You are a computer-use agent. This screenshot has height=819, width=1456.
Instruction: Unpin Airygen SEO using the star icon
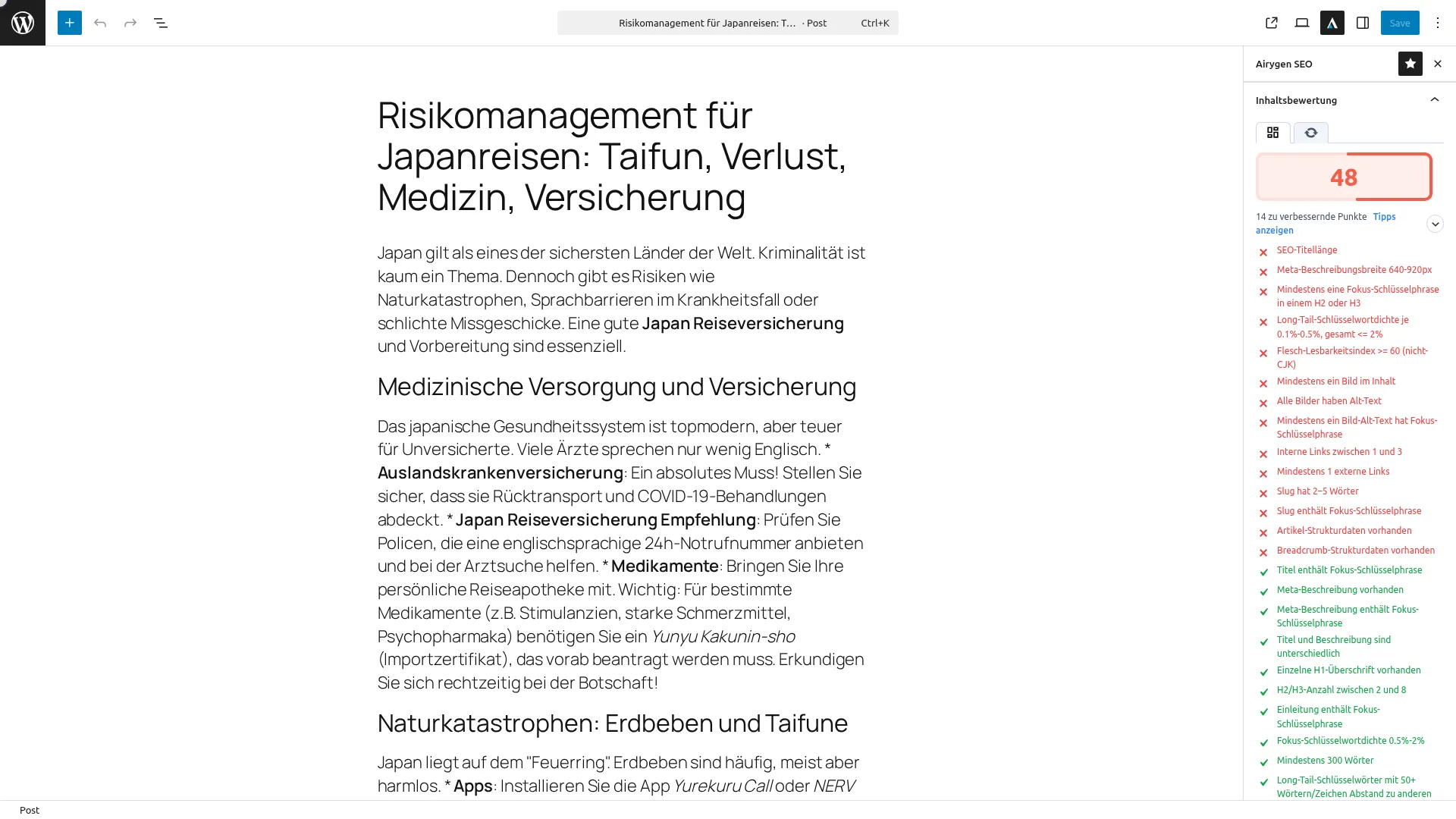tap(1410, 64)
